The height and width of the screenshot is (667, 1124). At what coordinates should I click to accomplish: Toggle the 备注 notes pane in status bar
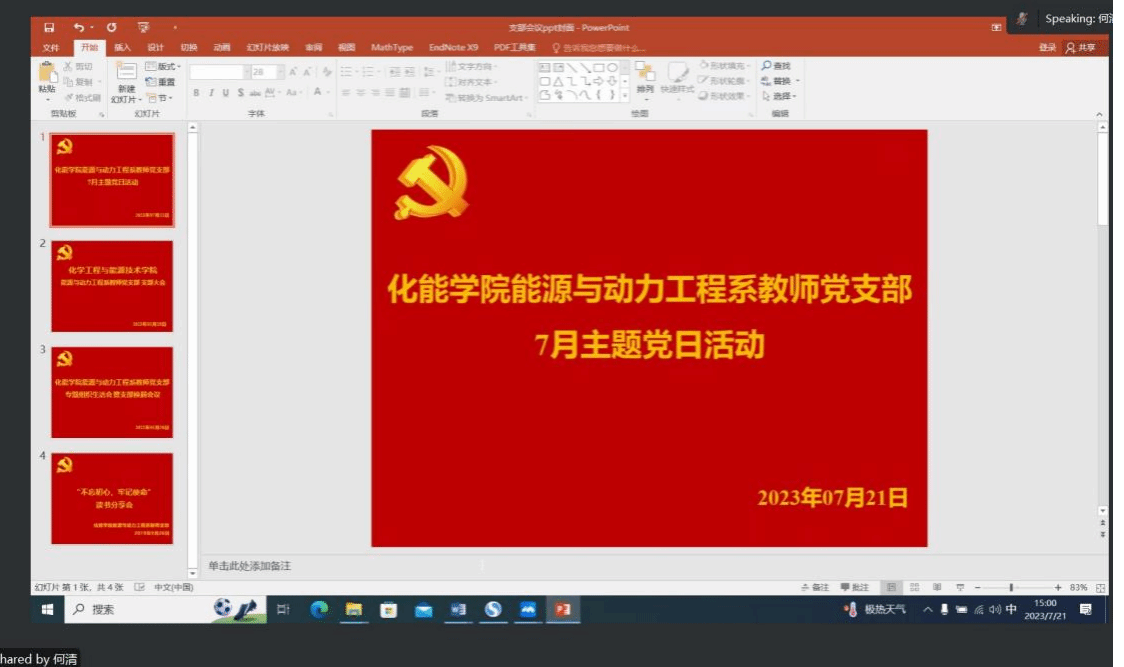tap(816, 587)
